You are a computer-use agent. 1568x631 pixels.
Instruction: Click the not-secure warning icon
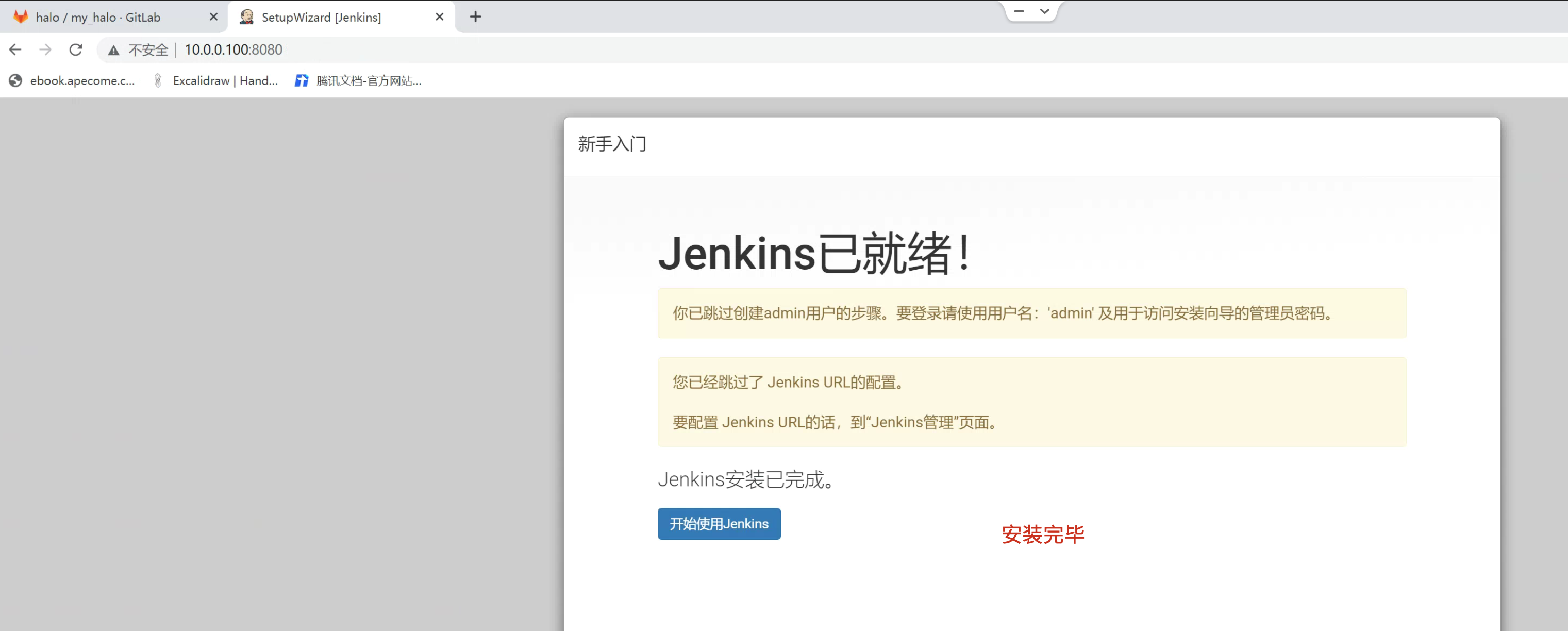pos(113,51)
